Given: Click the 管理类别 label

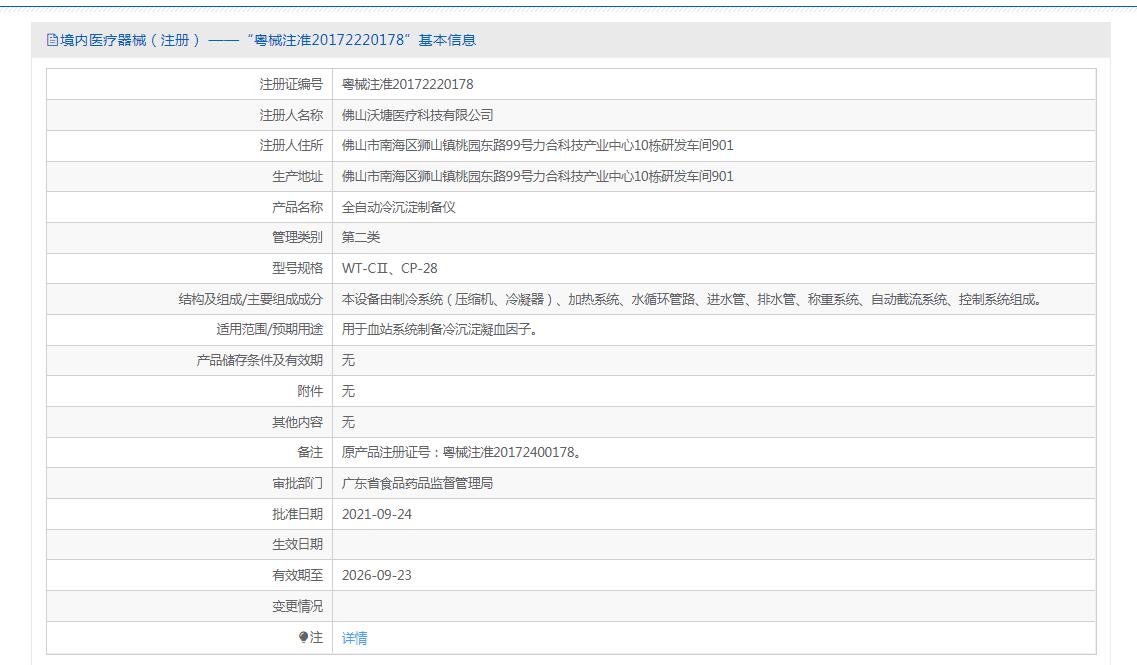Looking at the screenshot, I should point(297,238).
